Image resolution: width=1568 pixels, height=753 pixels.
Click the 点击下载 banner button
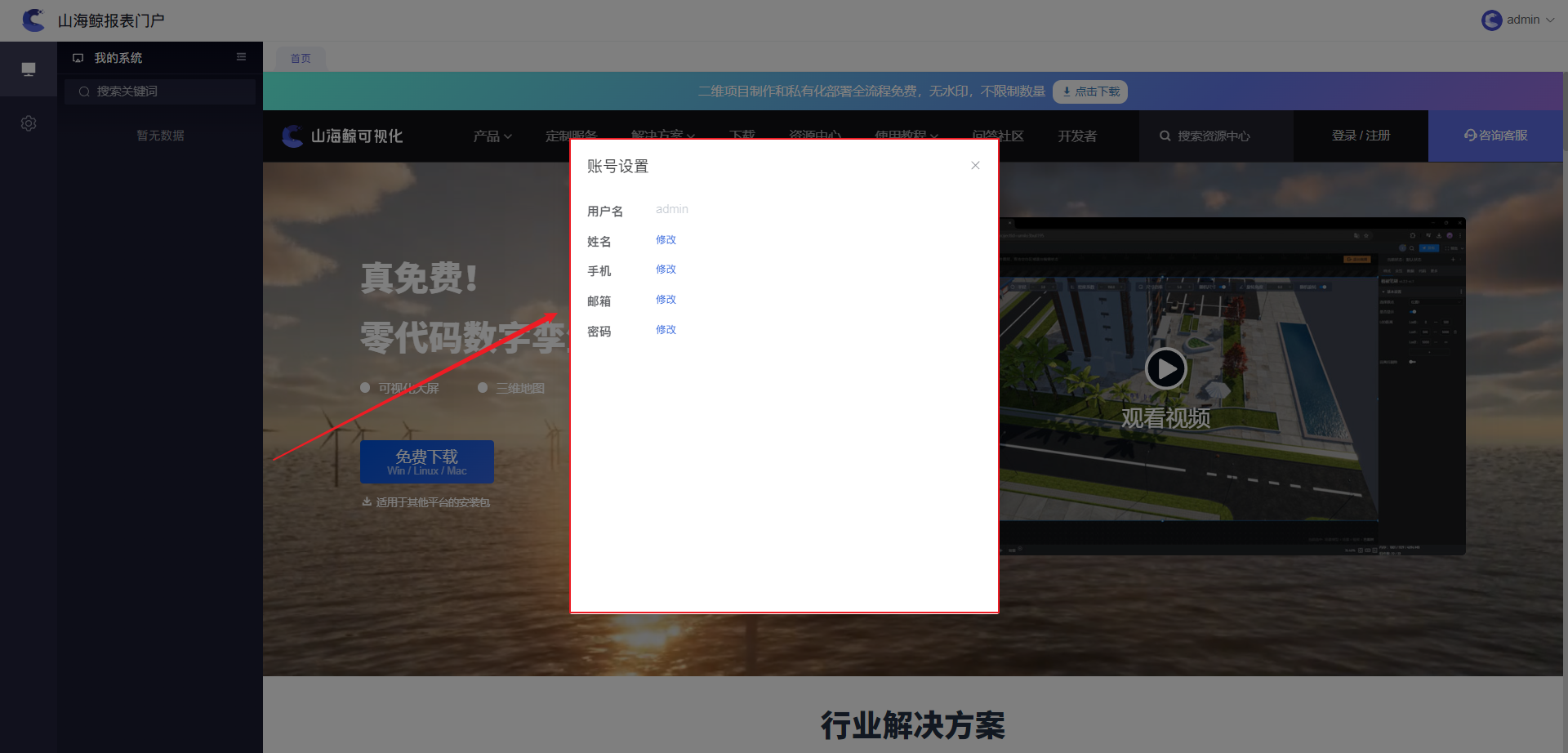click(1090, 91)
